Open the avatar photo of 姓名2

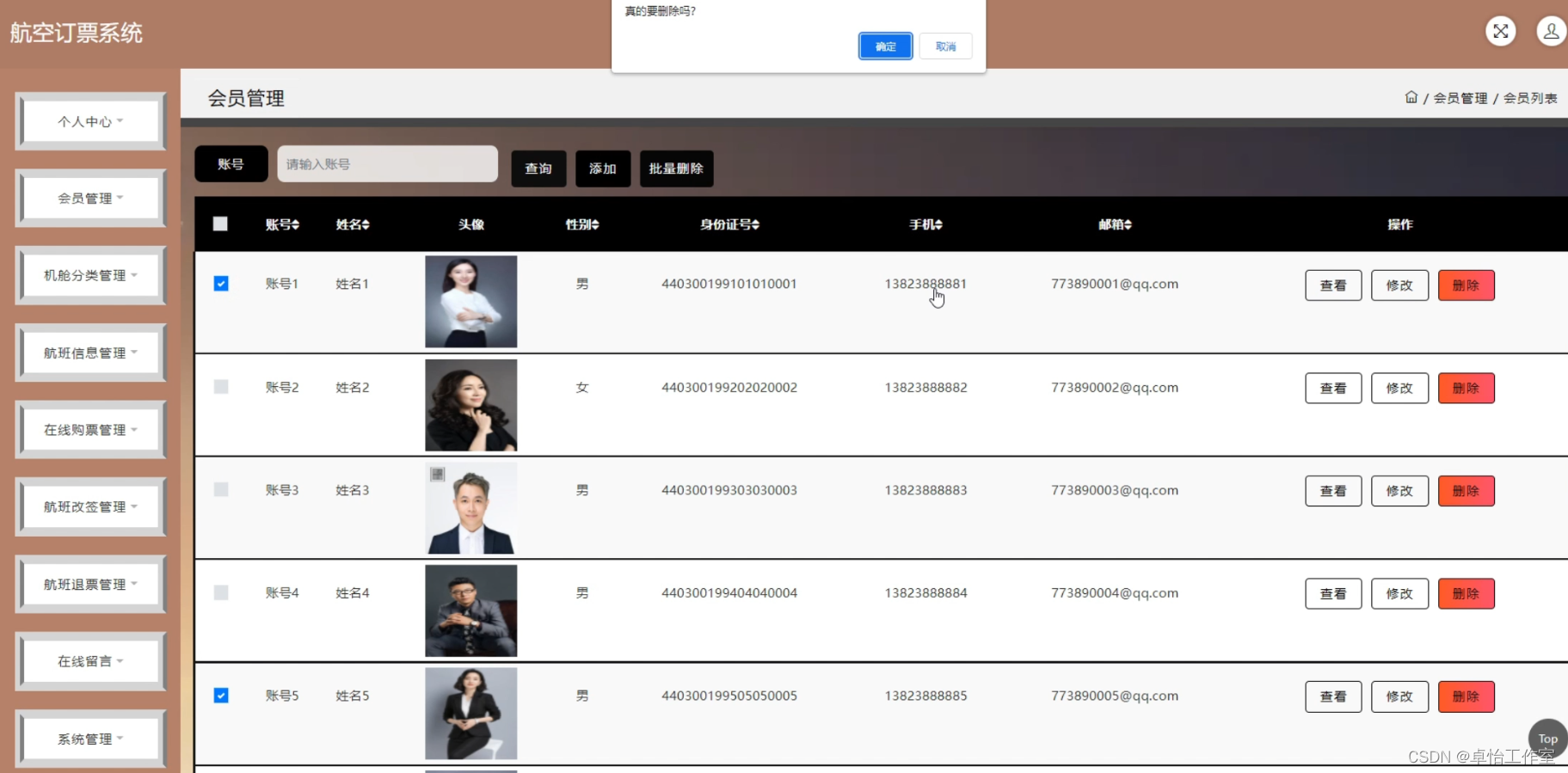(x=471, y=405)
